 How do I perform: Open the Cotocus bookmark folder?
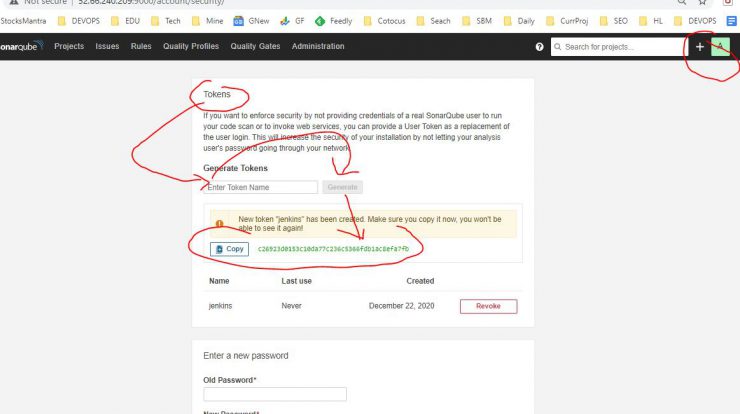pos(385,21)
